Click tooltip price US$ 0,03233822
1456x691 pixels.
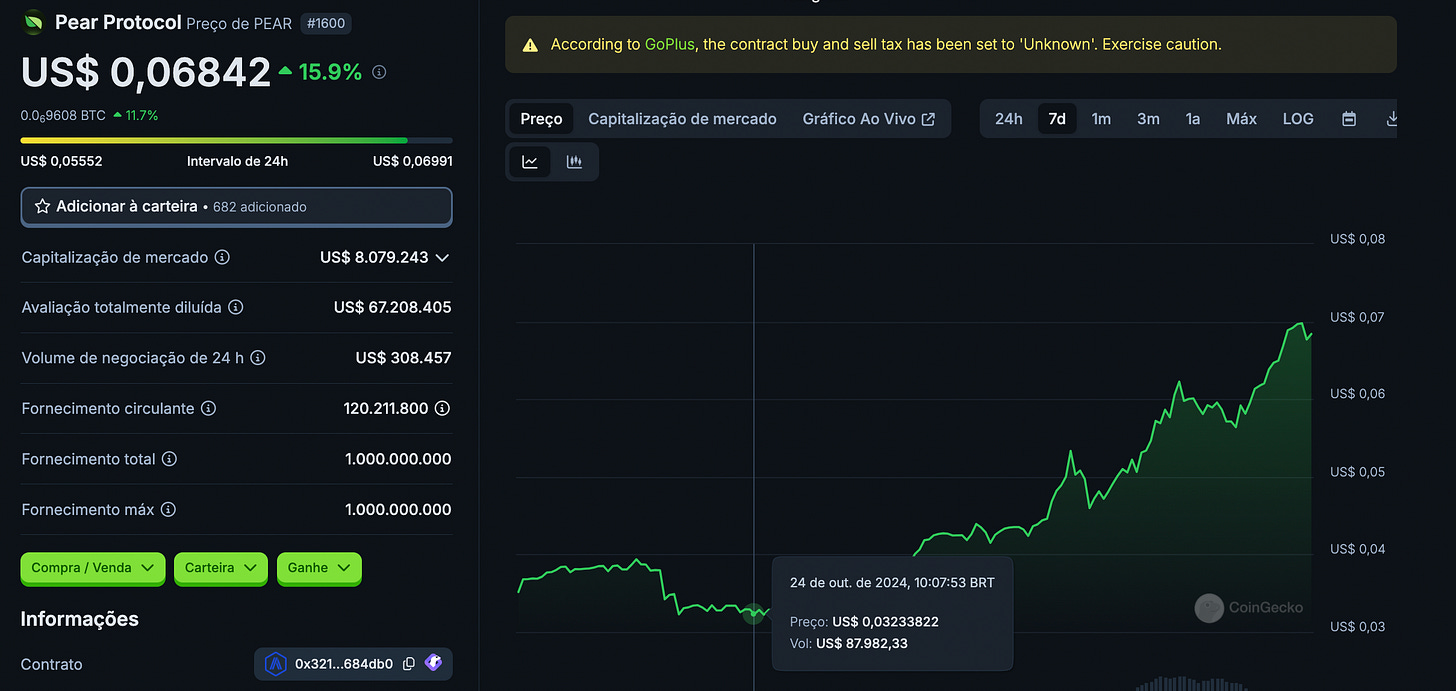tap(885, 622)
